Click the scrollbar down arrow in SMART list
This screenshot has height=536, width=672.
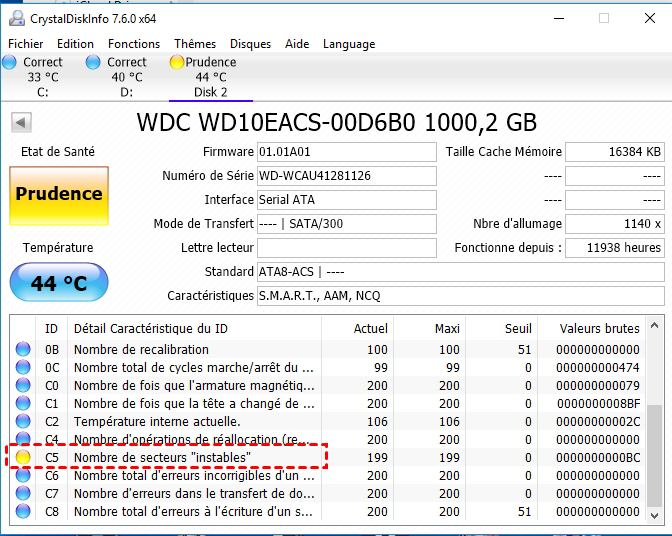[x=654, y=515]
